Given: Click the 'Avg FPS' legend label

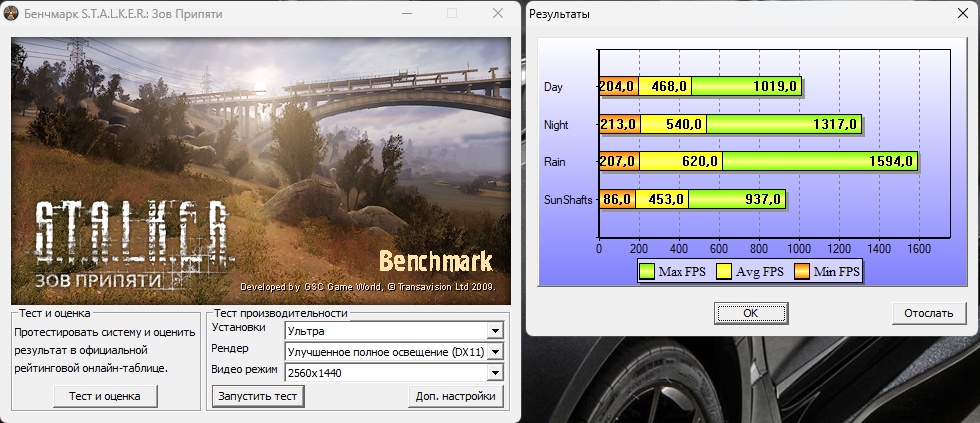Looking at the screenshot, I should [x=759, y=272].
